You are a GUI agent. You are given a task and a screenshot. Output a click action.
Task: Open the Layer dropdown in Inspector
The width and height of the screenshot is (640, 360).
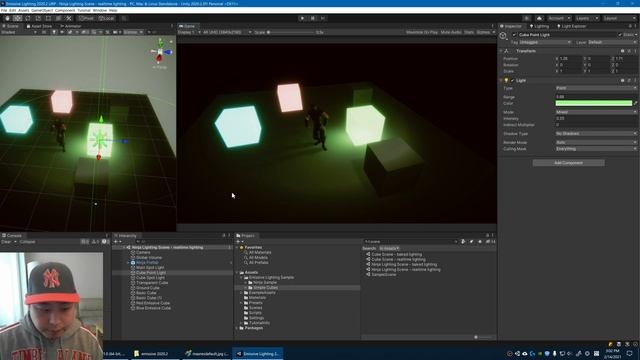tap(612, 42)
